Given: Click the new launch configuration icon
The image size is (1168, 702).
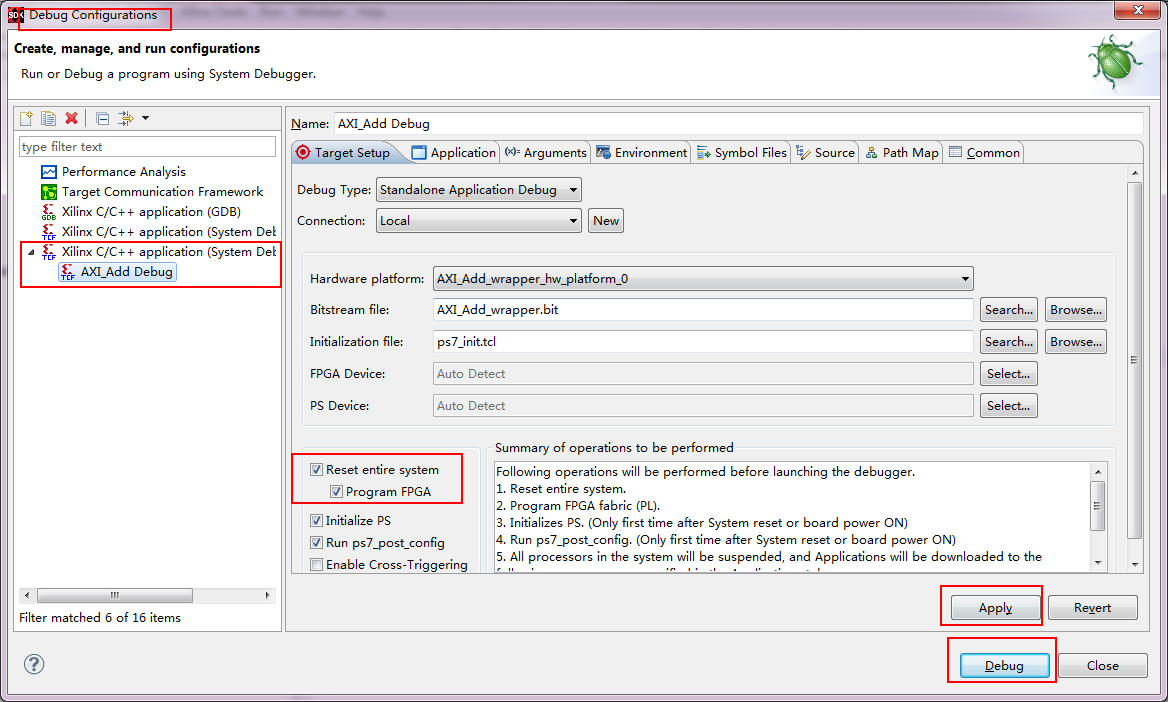Looking at the screenshot, I should (x=26, y=118).
